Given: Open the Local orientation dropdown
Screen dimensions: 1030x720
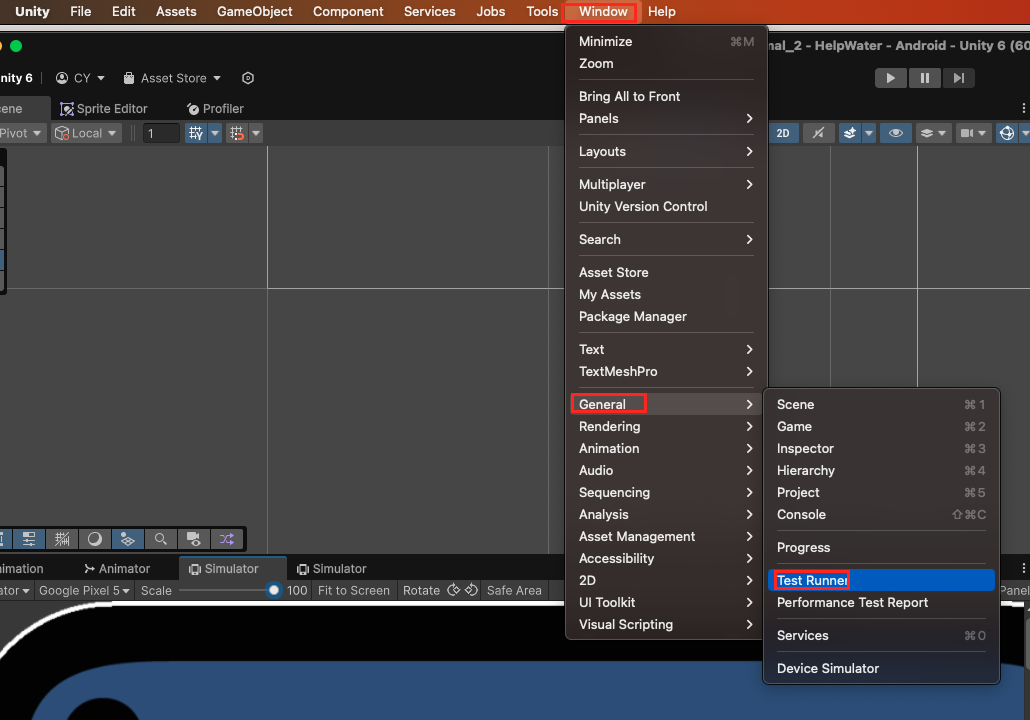Looking at the screenshot, I should [x=87, y=133].
